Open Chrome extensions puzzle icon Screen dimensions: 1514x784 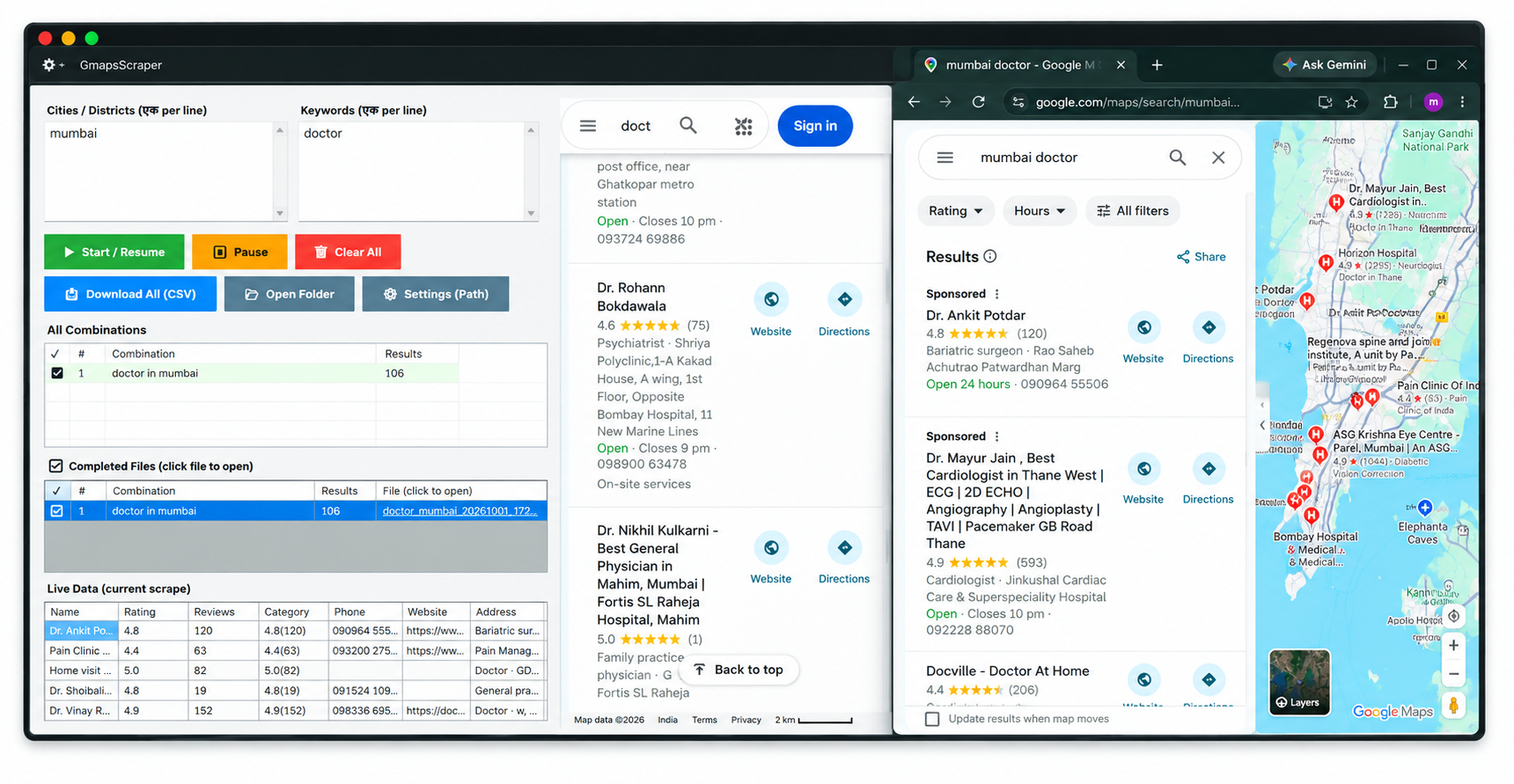1391,102
